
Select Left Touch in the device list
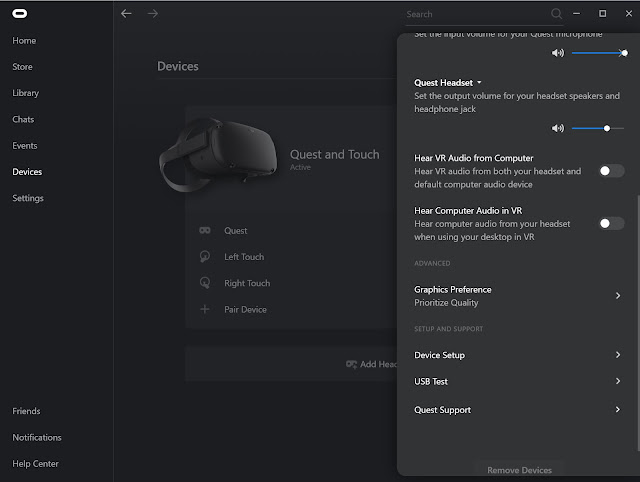244,257
